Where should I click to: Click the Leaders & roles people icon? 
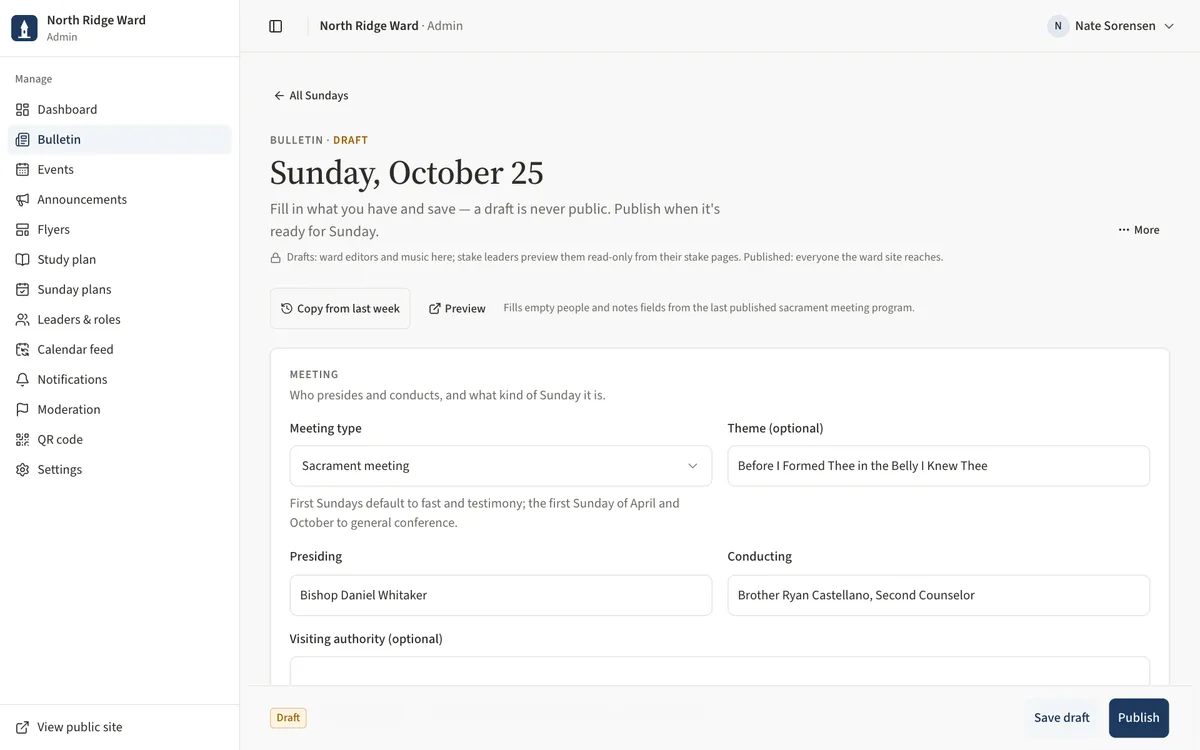click(23, 320)
